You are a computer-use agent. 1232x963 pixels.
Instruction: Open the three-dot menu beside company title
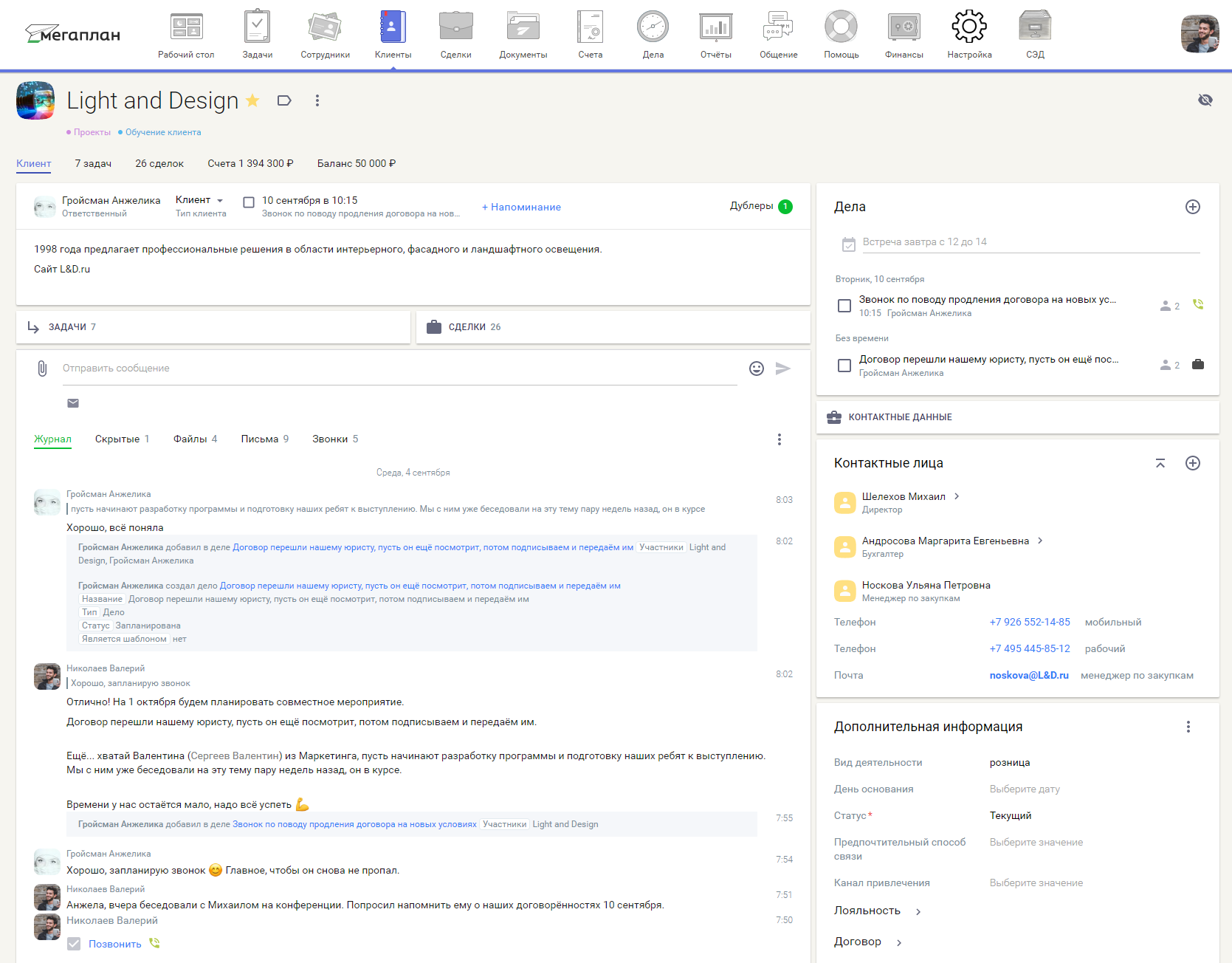[x=317, y=100]
